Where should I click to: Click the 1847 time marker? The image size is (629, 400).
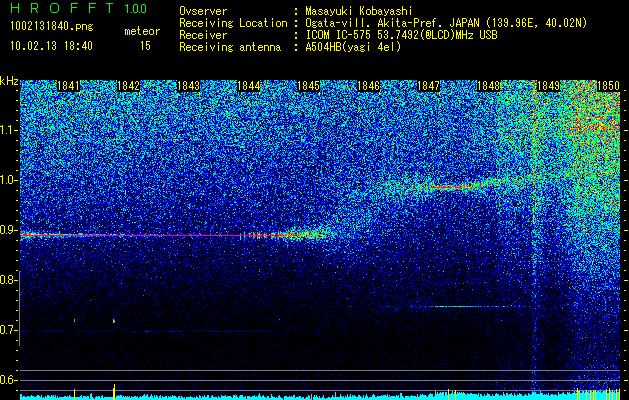pyautogui.click(x=428, y=86)
